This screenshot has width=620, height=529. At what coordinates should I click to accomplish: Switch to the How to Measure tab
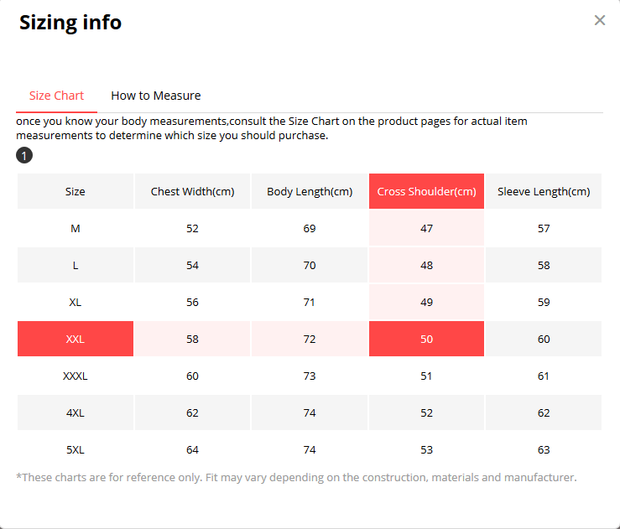tap(156, 96)
